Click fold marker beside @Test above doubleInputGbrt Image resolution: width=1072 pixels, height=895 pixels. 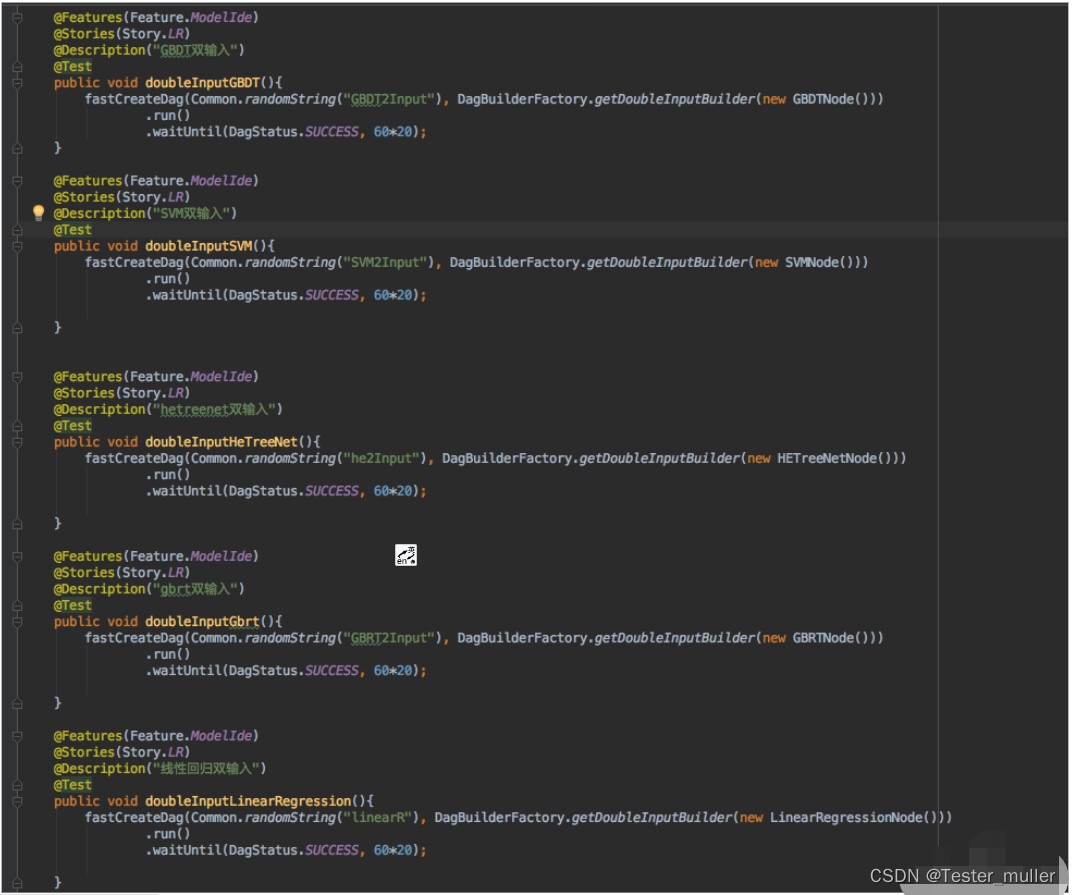tap(18, 606)
